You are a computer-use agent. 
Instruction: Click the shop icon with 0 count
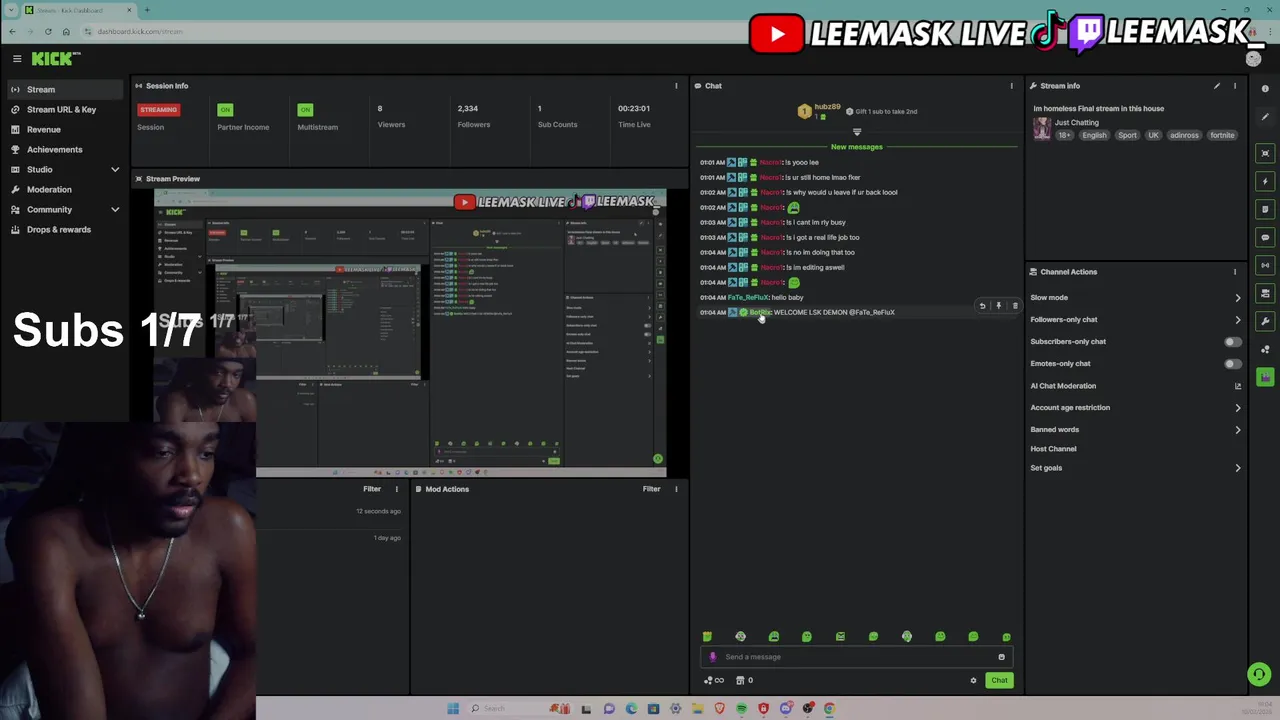[743, 681]
